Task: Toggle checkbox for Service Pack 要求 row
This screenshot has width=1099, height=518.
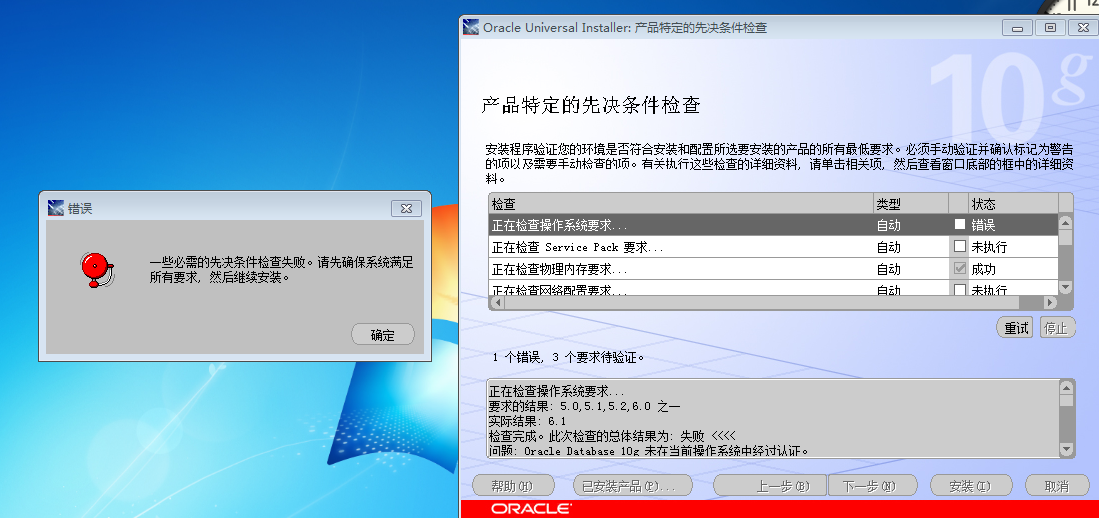Action: pos(960,247)
